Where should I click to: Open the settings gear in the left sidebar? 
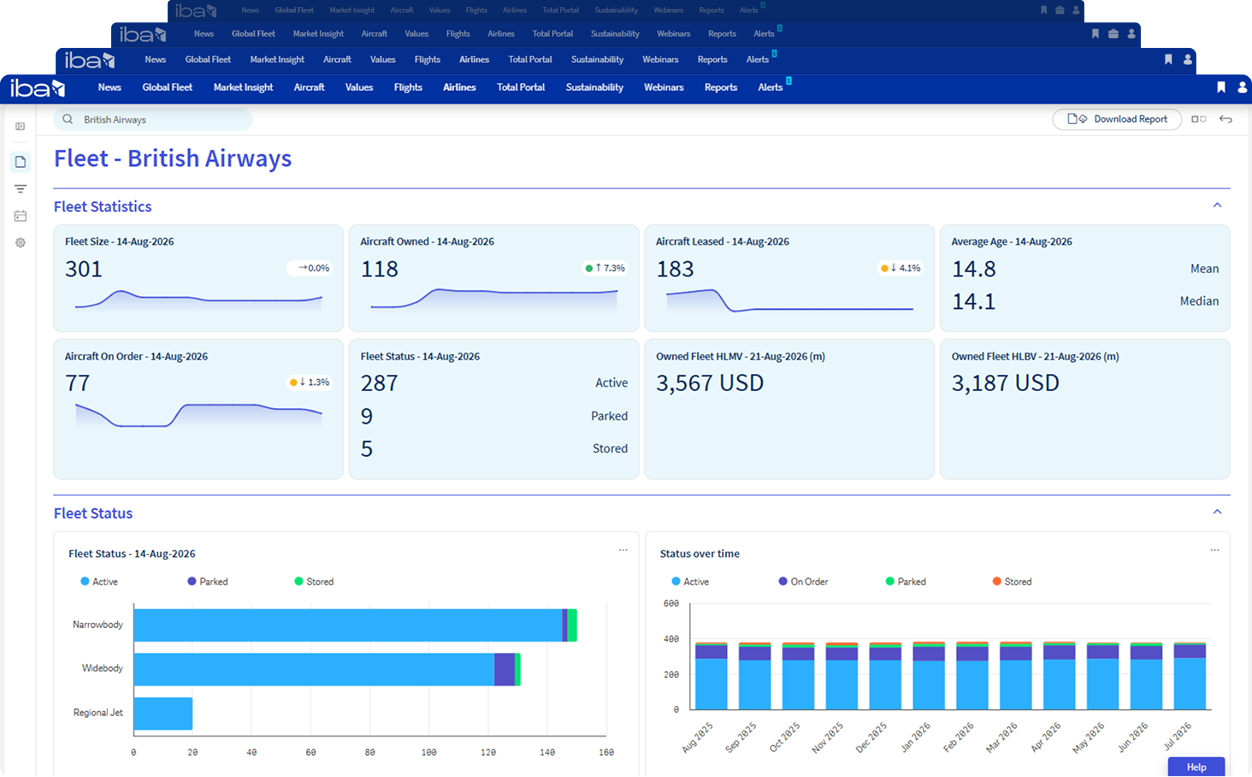pyautogui.click(x=20, y=243)
